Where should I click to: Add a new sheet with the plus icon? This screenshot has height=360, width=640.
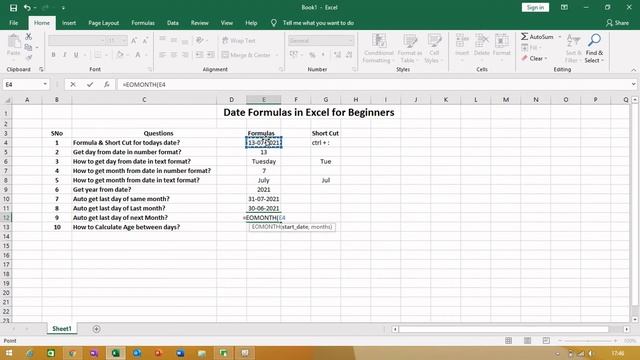96,329
